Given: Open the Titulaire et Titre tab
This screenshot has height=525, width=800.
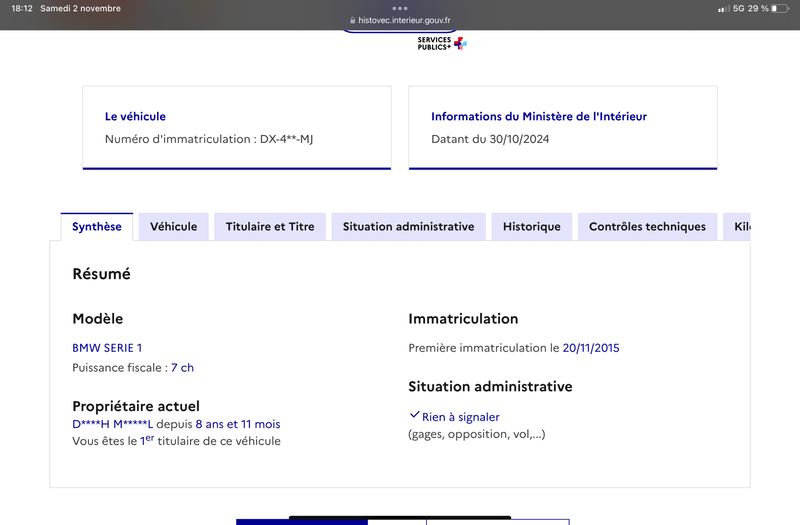Looking at the screenshot, I should click(x=270, y=227).
